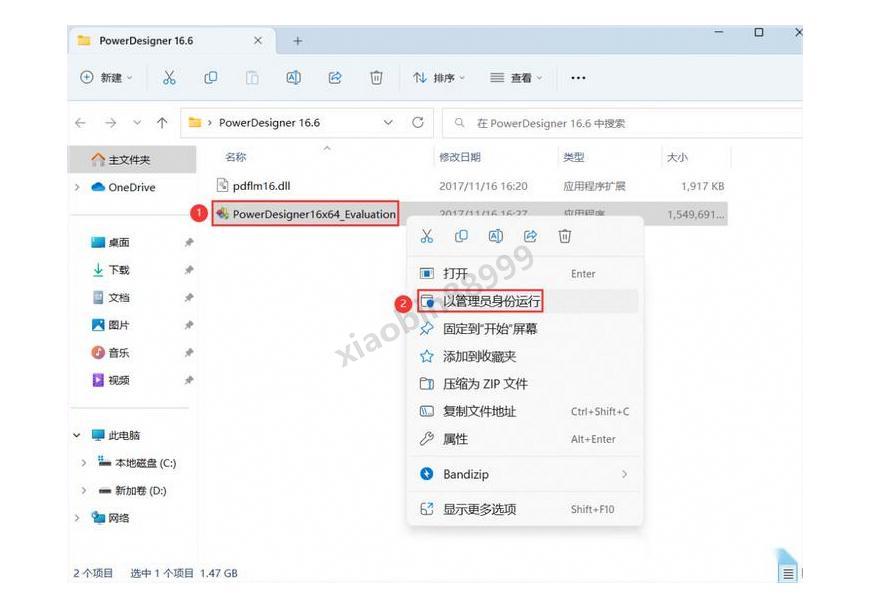Open 属性 from the context menu
This screenshot has width=870, height=608.
tap(525, 439)
